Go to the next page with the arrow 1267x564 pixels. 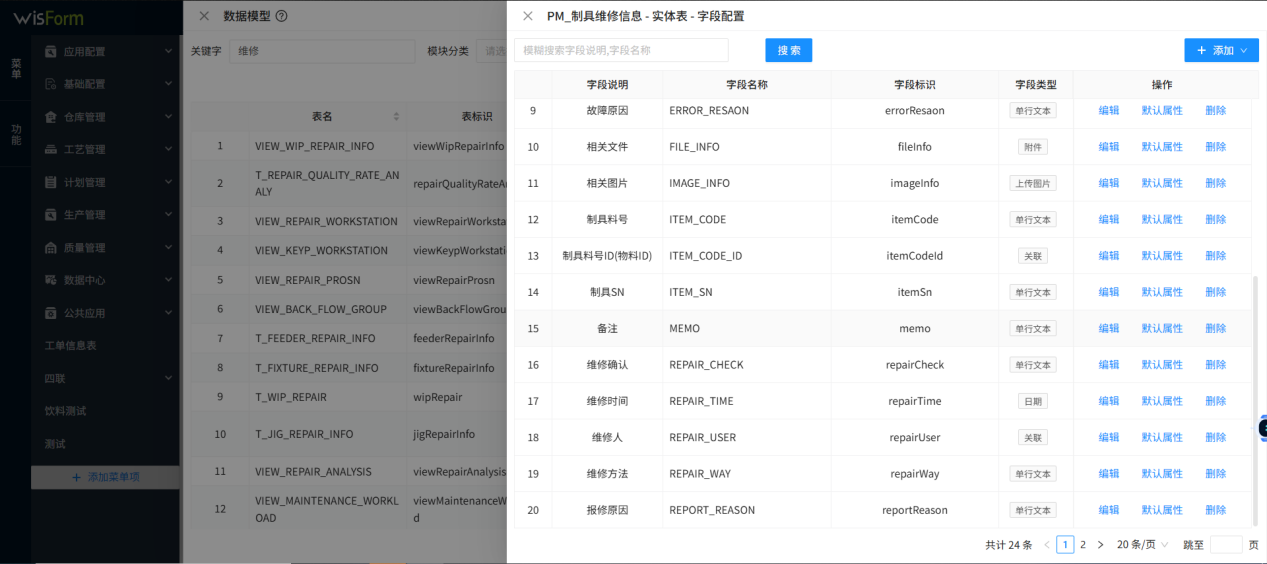pos(1100,545)
